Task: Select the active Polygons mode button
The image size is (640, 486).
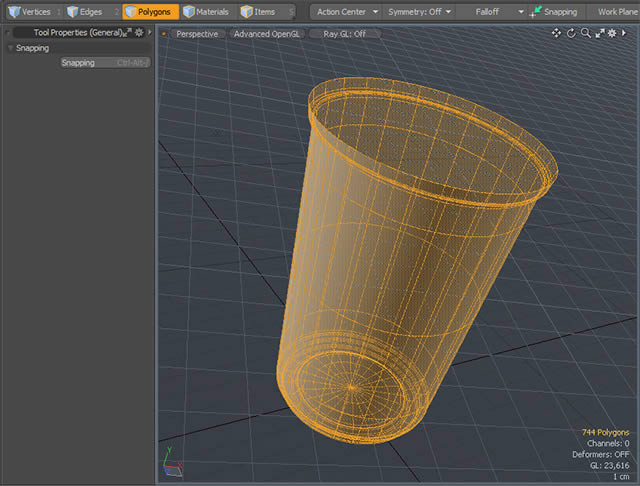Action: (x=150, y=12)
